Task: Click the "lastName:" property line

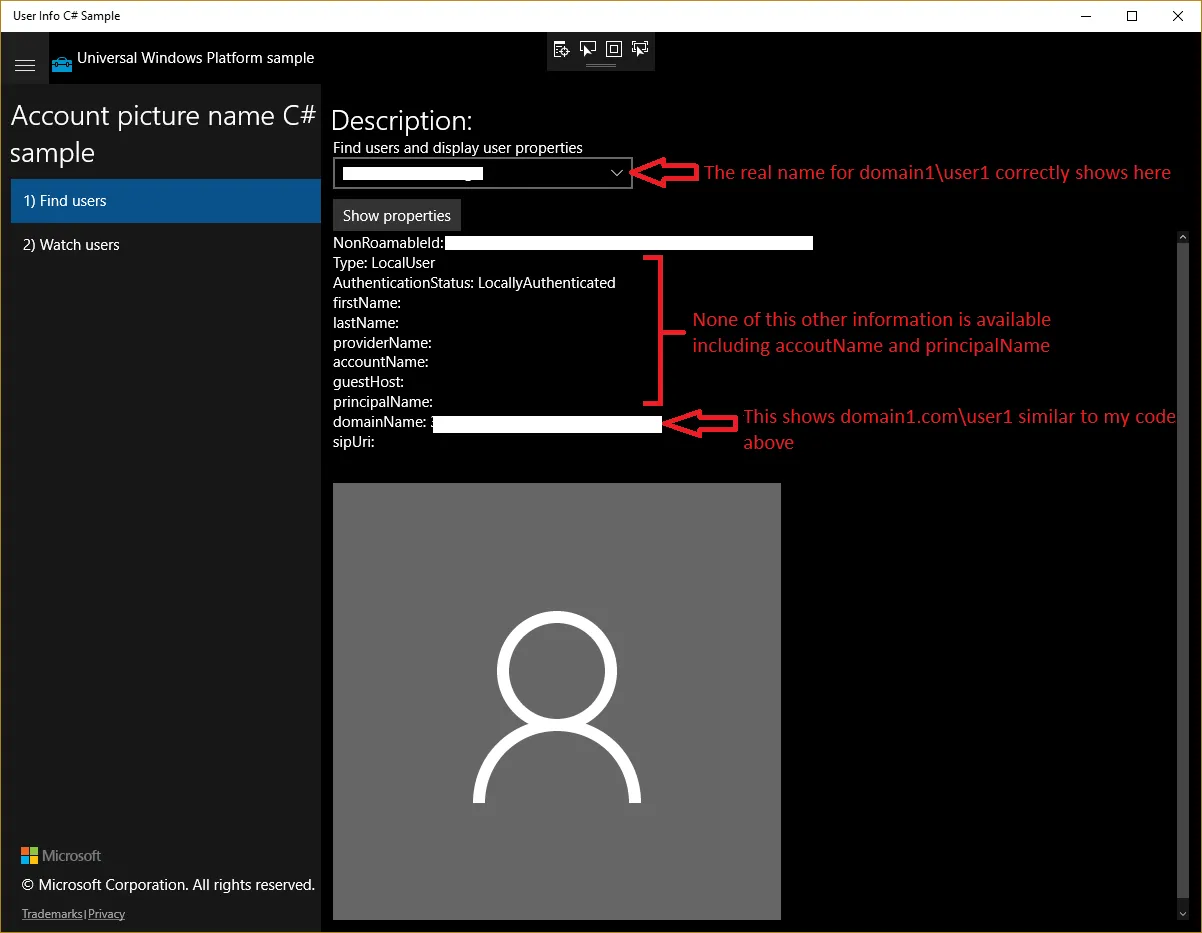Action: coord(366,323)
